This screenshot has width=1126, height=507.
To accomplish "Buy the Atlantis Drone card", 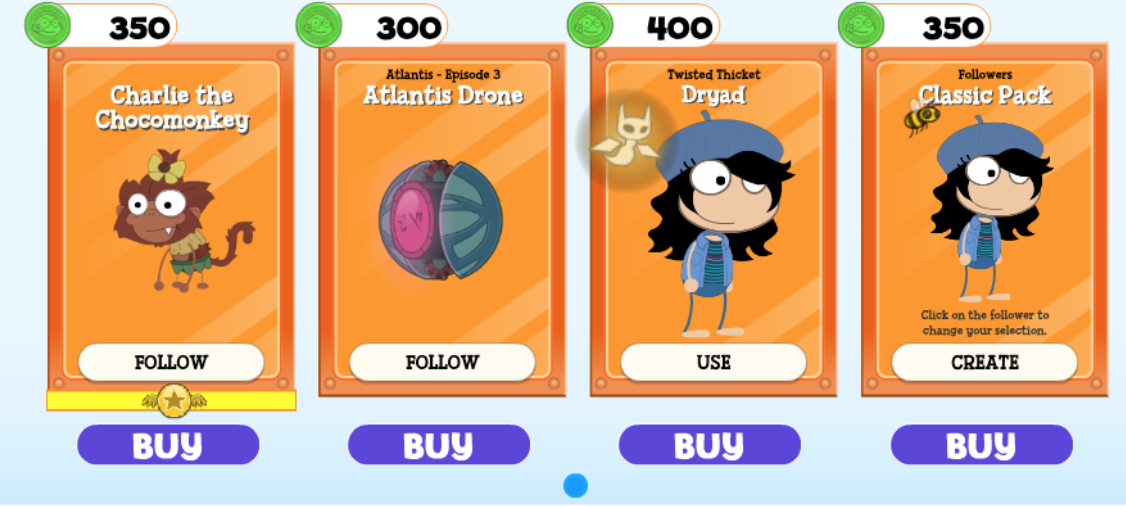I will click(439, 445).
